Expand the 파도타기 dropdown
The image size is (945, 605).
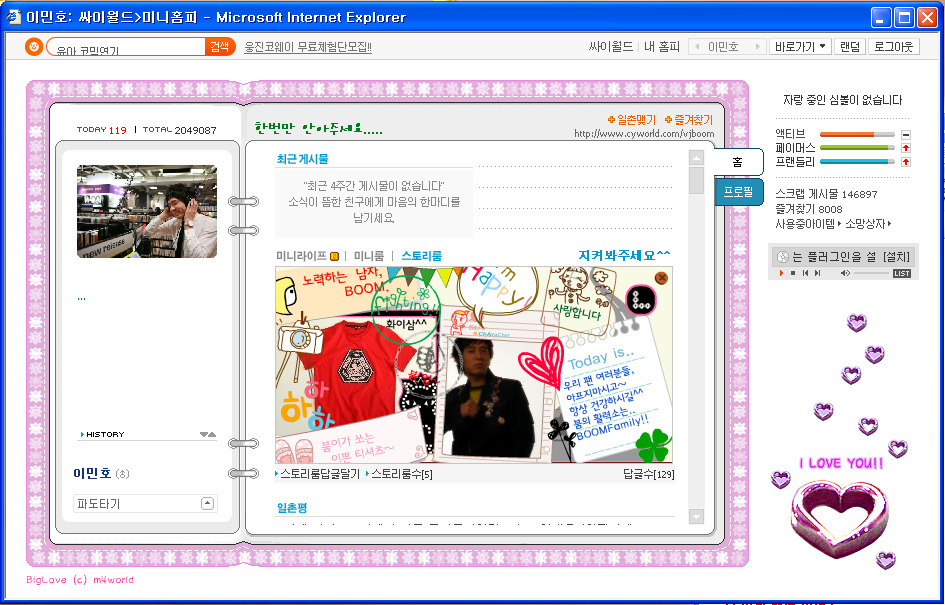click(207, 503)
